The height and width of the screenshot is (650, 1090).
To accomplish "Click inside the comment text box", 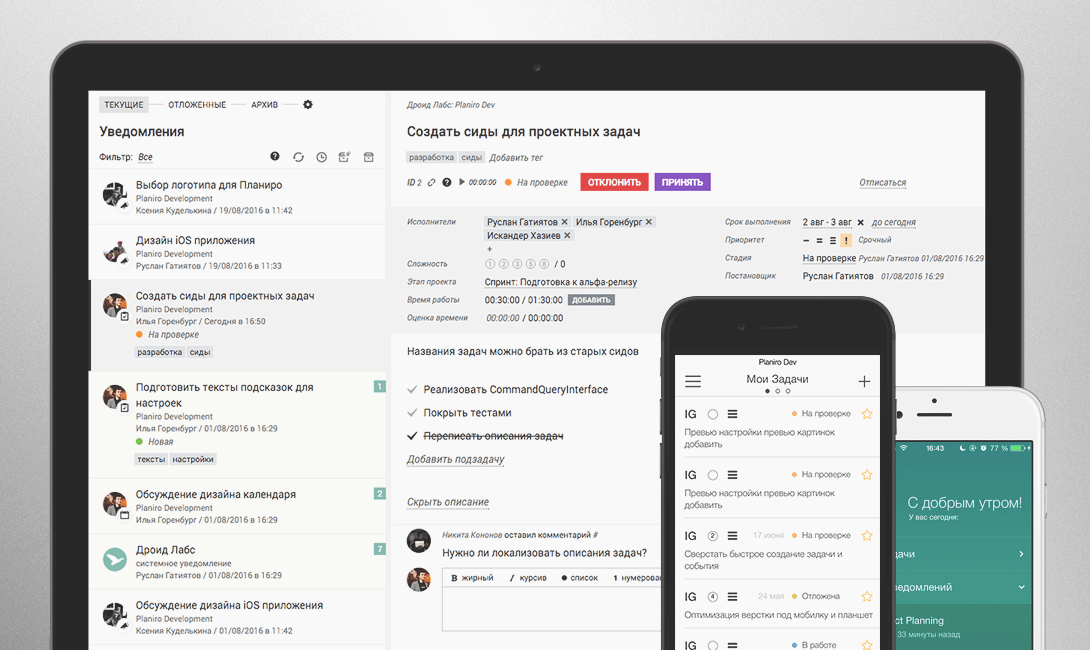I will (x=553, y=609).
